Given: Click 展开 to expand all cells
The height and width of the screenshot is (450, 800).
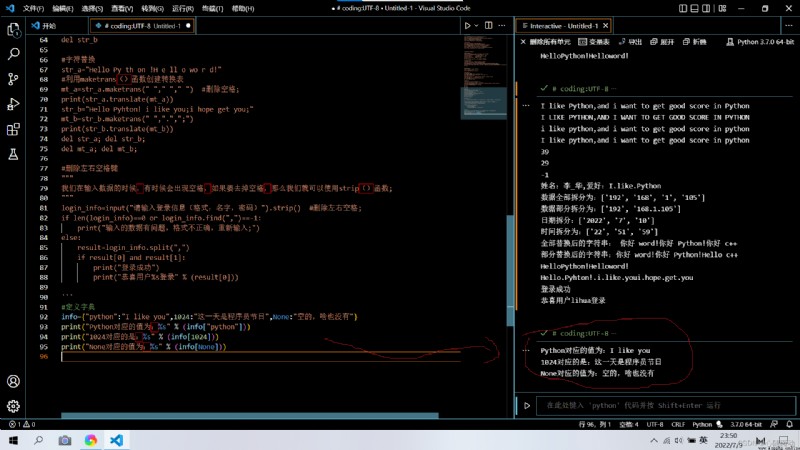Looking at the screenshot, I should coord(662,42).
